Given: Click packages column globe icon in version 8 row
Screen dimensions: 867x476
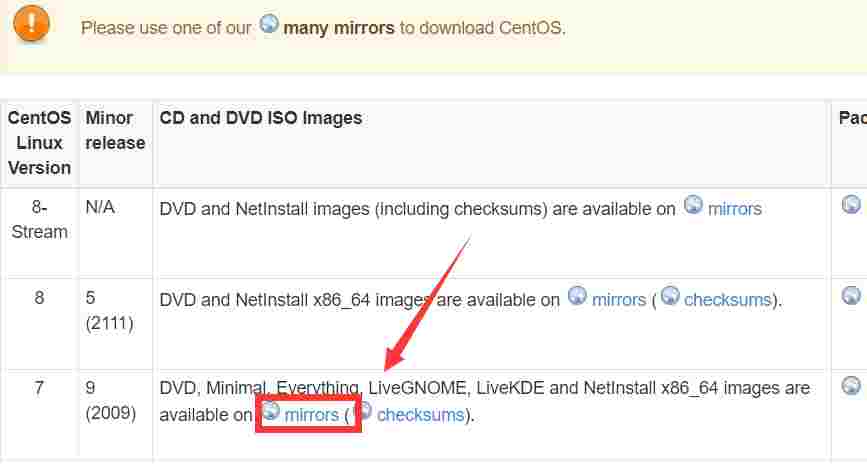Looking at the screenshot, I should pyautogui.click(x=851, y=296).
